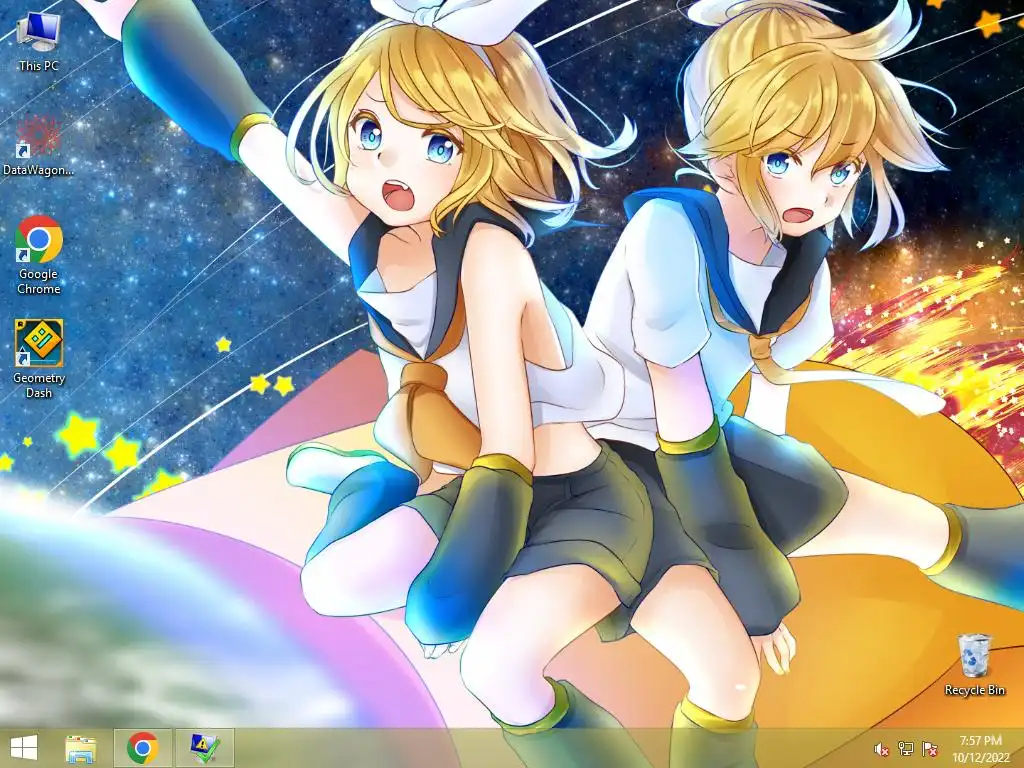Open the Action Center flag icon
1024x768 pixels.
click(x=929, y=749)
